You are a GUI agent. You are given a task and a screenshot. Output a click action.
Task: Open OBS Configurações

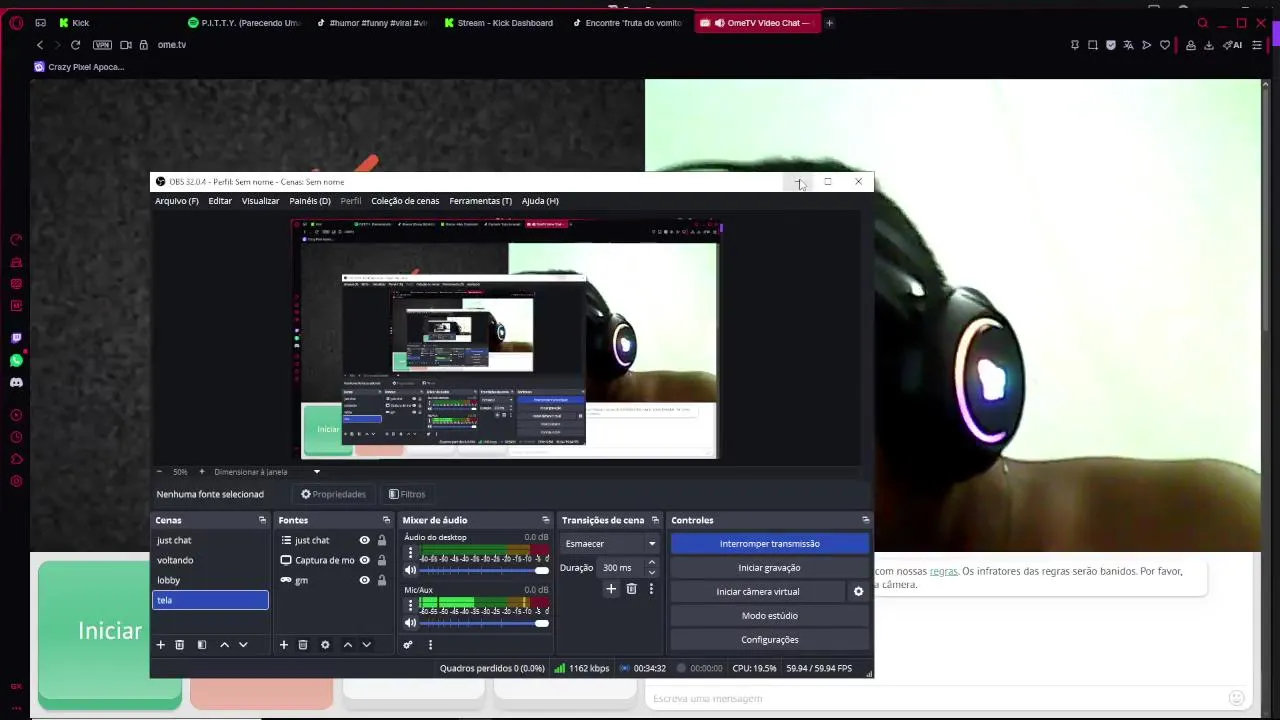point(769,640)
